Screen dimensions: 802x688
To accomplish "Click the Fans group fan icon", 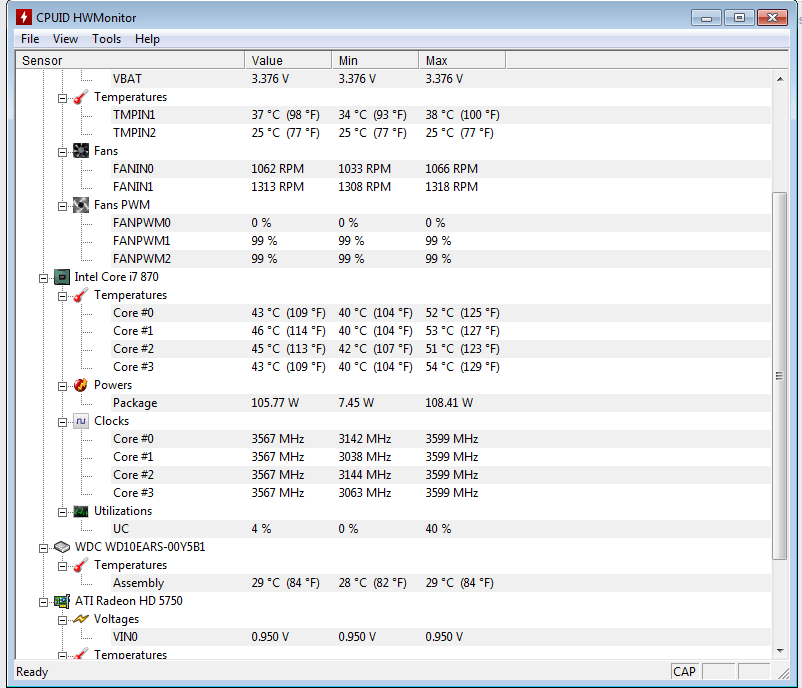I will click(81, 151).
